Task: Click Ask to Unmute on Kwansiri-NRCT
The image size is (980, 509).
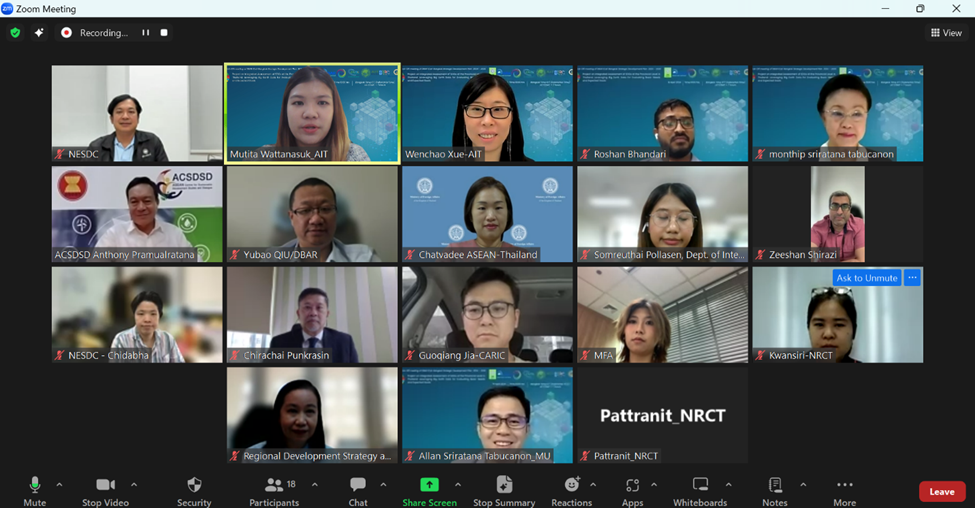Action: click(867, 278)
